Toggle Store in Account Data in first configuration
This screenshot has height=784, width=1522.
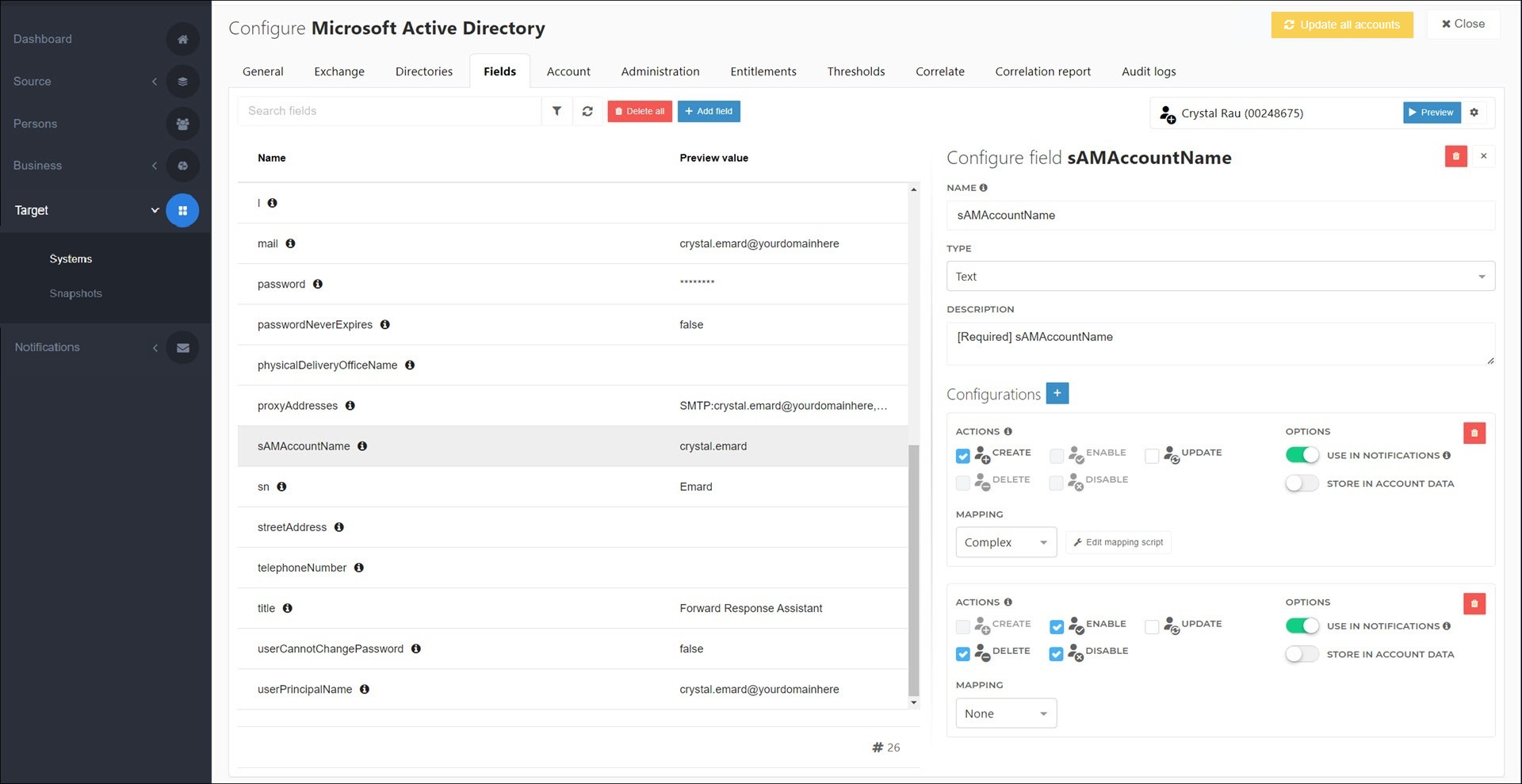(1302, 483)
